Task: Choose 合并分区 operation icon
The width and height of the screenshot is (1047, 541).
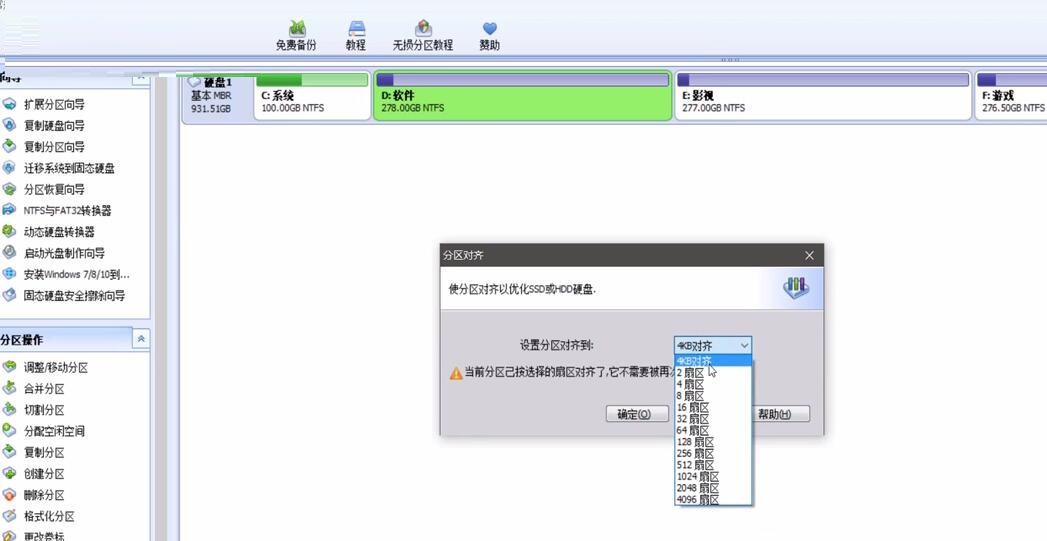Action: (9, 388)
